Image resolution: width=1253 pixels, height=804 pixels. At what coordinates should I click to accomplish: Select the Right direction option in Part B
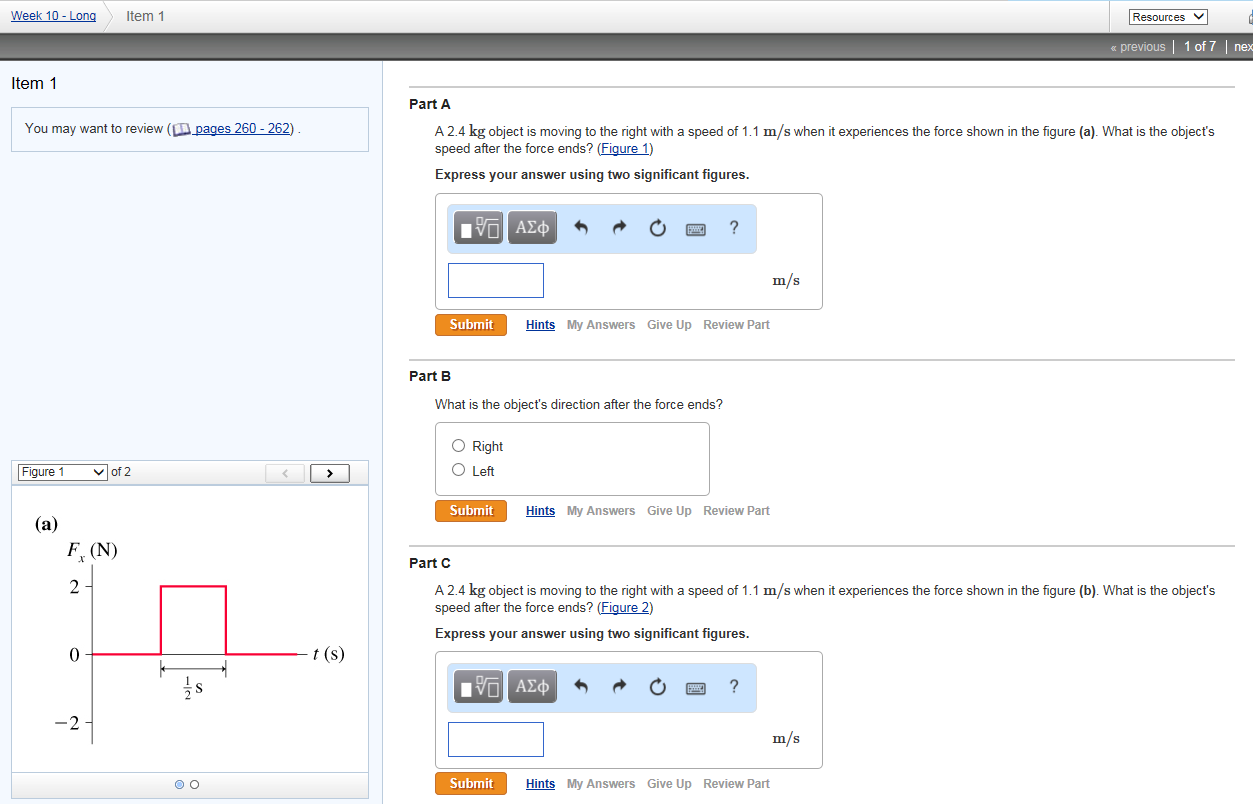click(x=458, y=445)
